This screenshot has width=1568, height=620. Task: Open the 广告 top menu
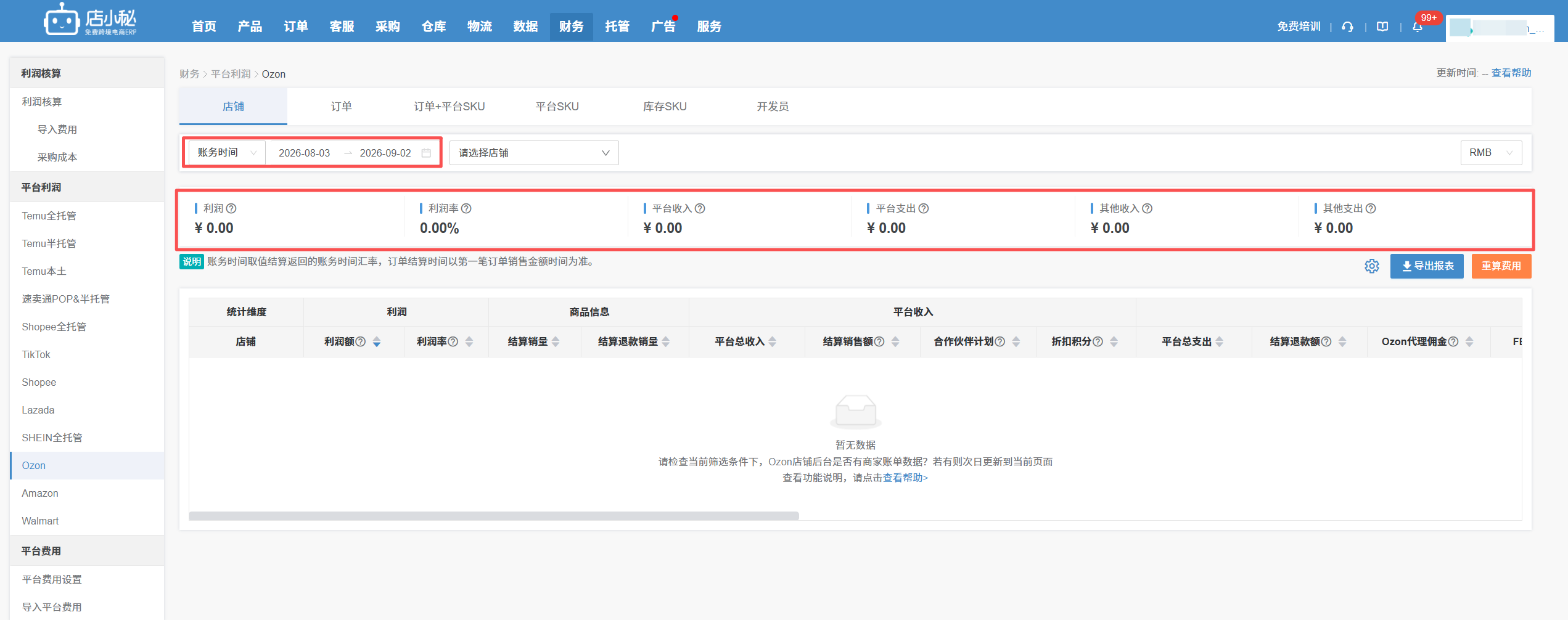663,27
